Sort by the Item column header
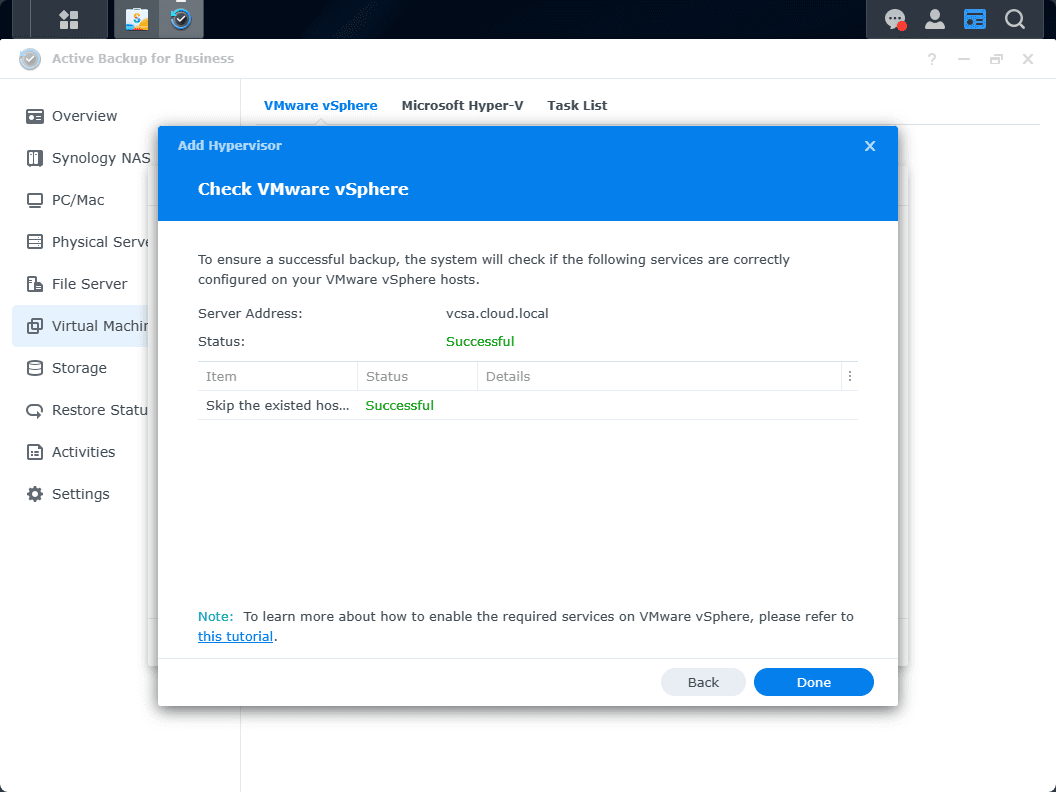 point(277,376)
